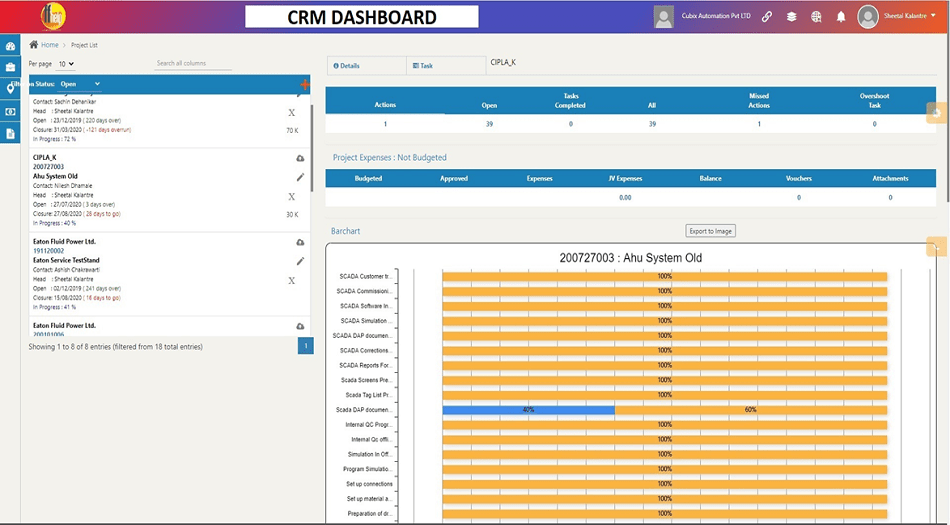950x525 pixels.
Task: Click Overshoot Task count 0
Action: pyautogui.click(x=874, y=124)
